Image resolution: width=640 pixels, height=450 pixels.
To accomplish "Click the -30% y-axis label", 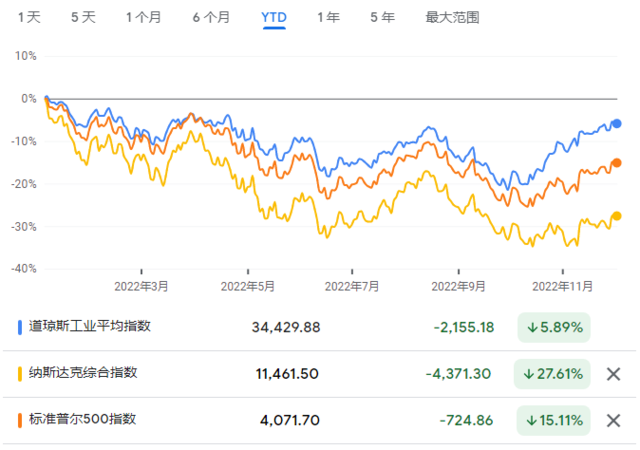I will [x=24, y=226].
